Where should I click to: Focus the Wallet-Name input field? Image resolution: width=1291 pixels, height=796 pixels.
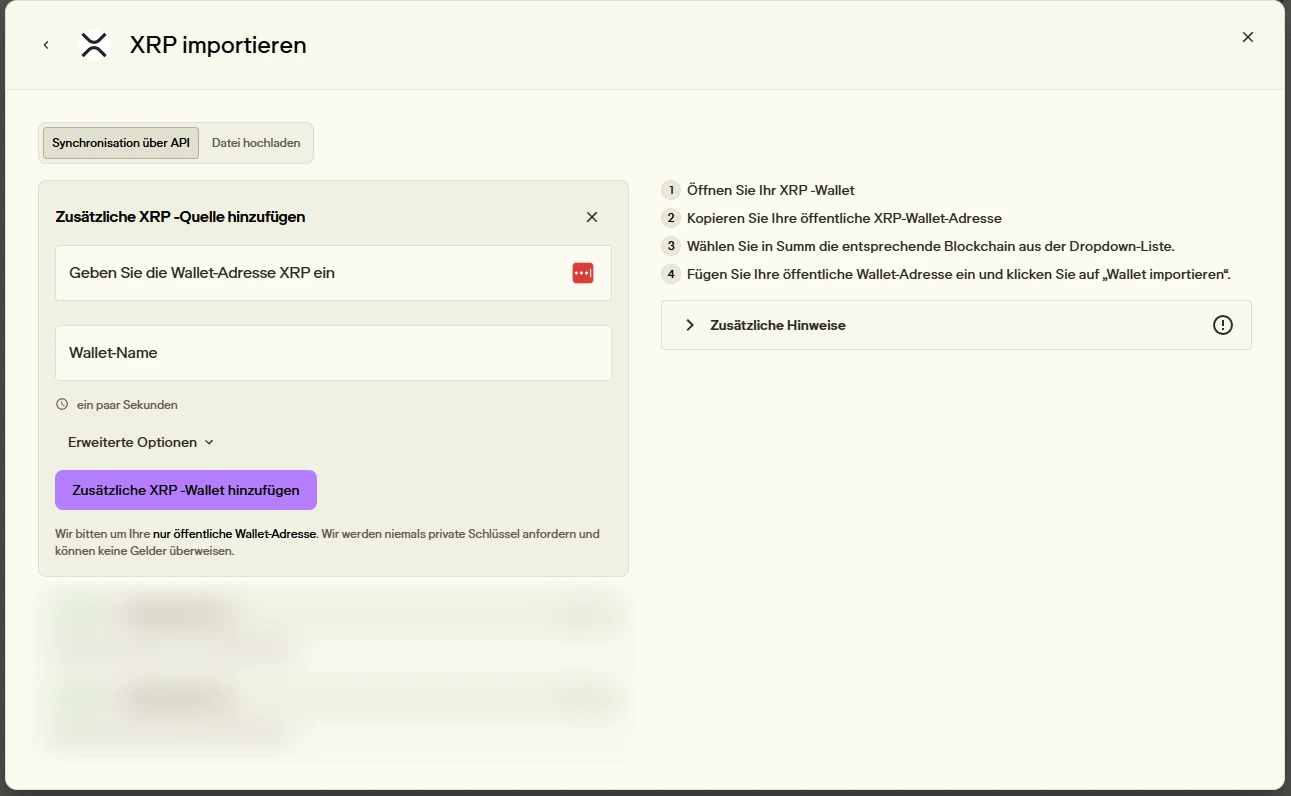[333, 353]
